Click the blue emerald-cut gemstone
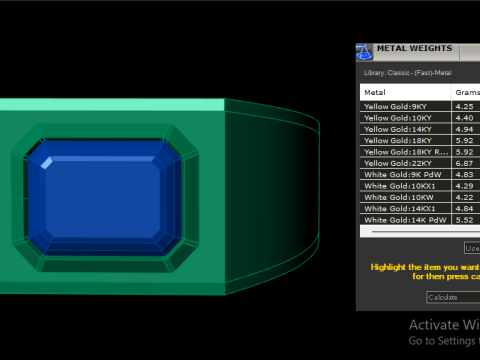Viewport: 480px width, 360px height. point(104,198)
